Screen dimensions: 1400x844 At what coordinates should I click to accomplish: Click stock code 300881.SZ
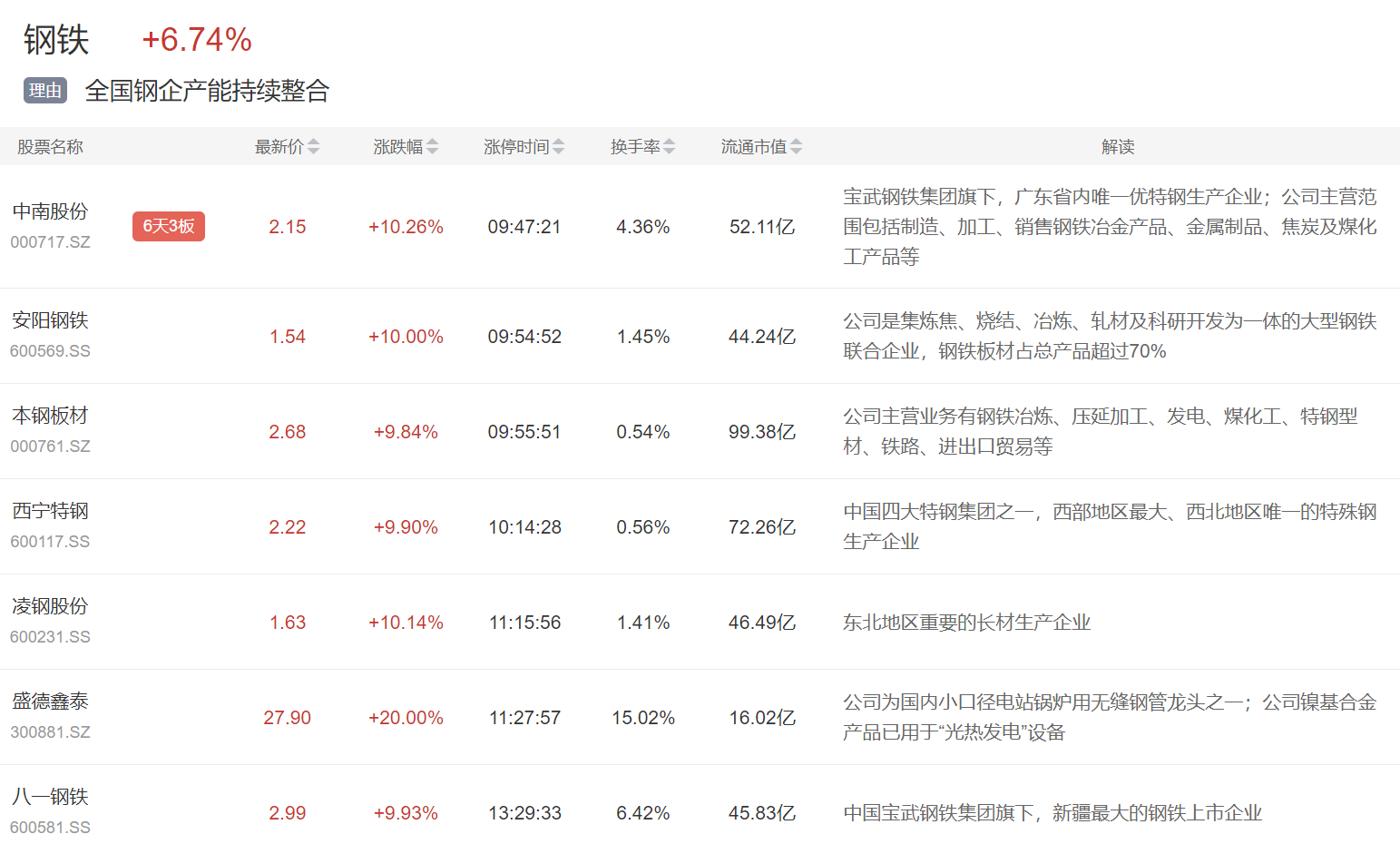pos(50,732)
